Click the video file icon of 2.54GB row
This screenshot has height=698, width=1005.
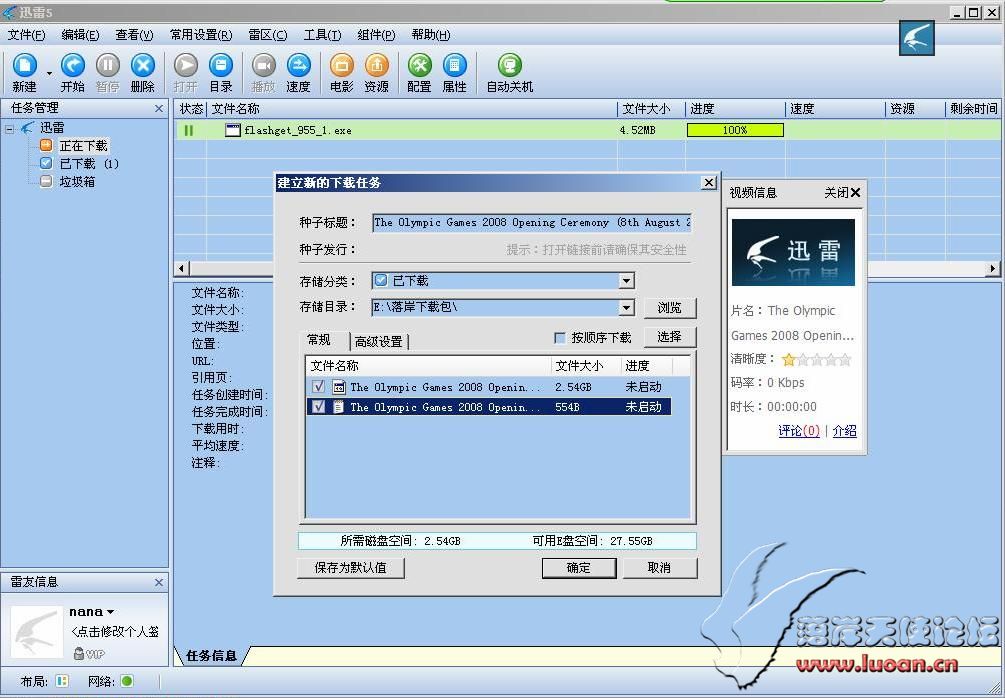[339, 386]
